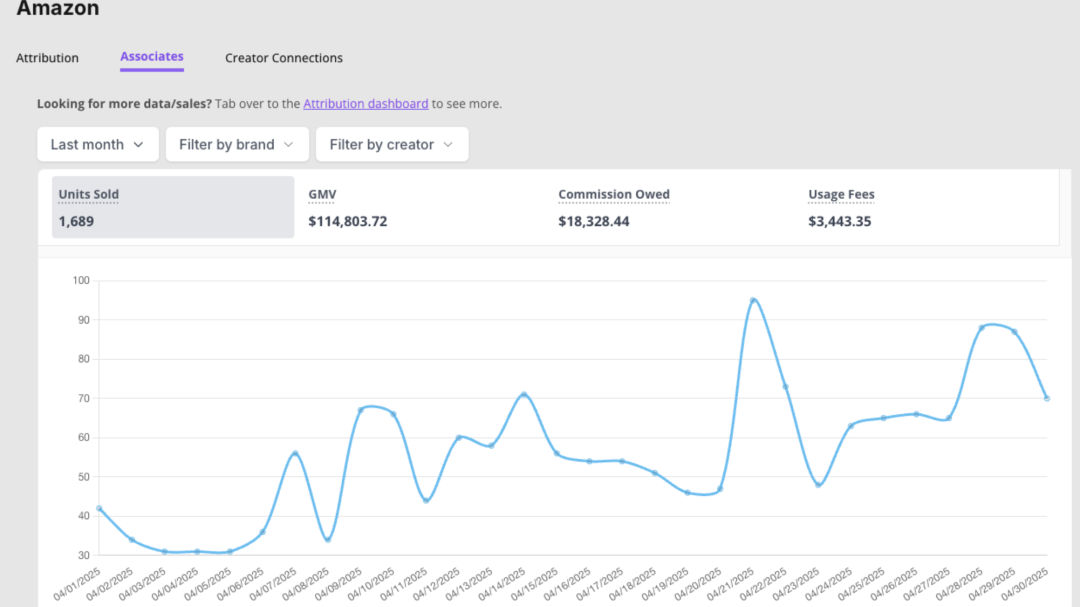Viewport: 1080px width, 607px height.
Task: Click the 04/14/2025 data point near 71
Action: tap(524, 395)
